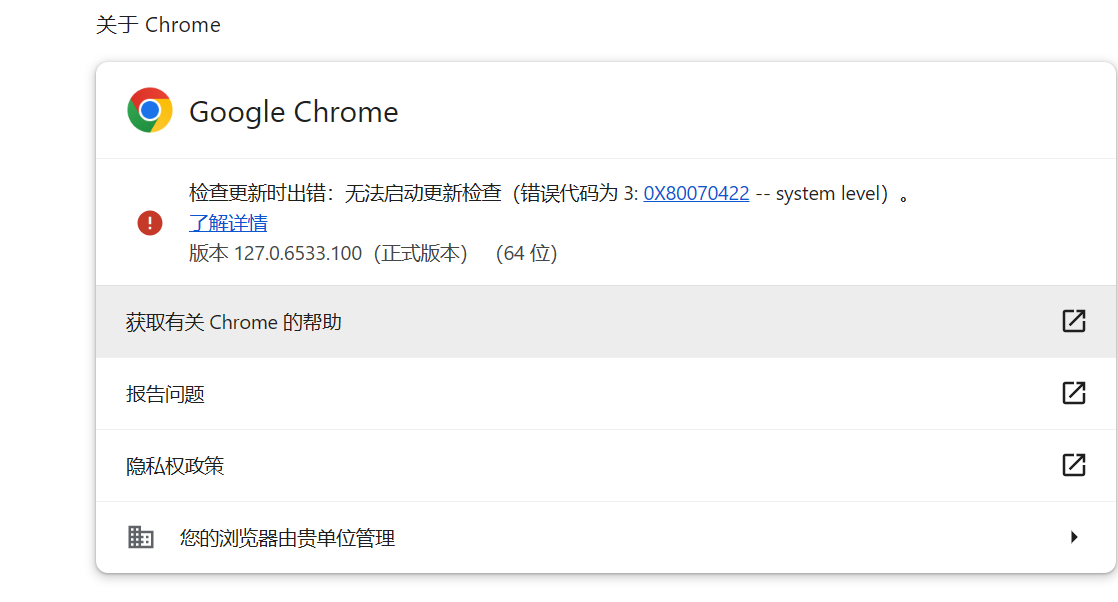Viewport: 1118px width, 602px height.
Task: Click external-link icon beside 报告问题
Action: (x=1073, y=393)
